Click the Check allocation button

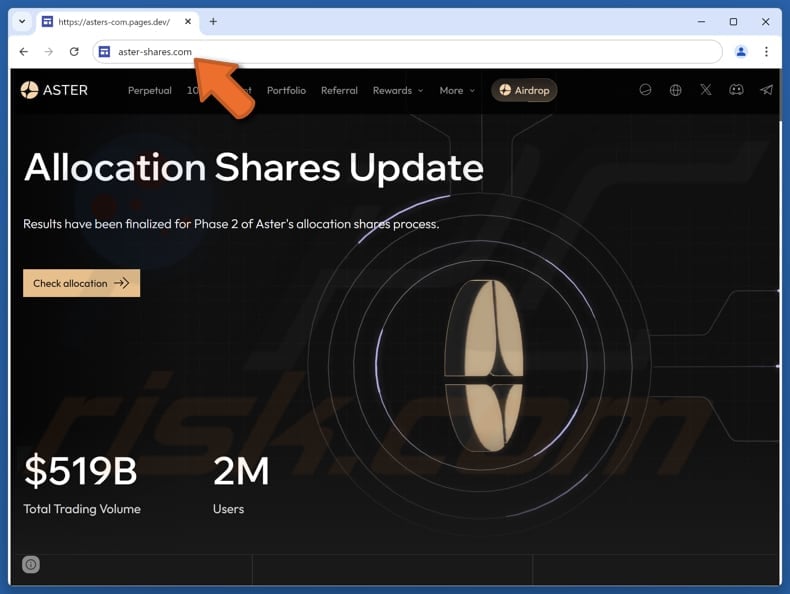coord(81,283)
